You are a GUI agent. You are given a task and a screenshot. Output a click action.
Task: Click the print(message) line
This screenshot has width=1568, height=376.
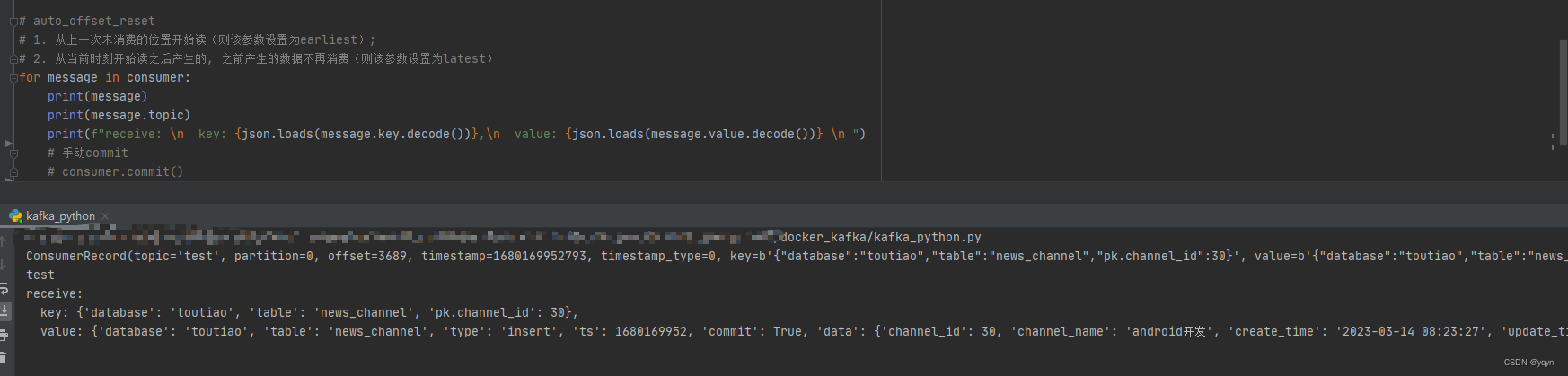click(97, 97)
